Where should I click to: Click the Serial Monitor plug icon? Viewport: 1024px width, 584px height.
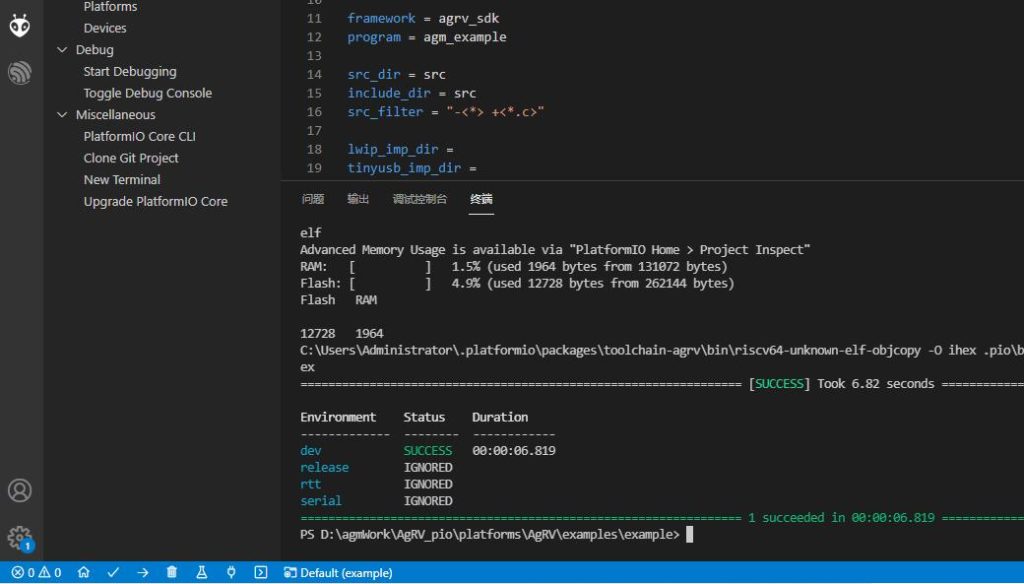(x=231, y=572)
